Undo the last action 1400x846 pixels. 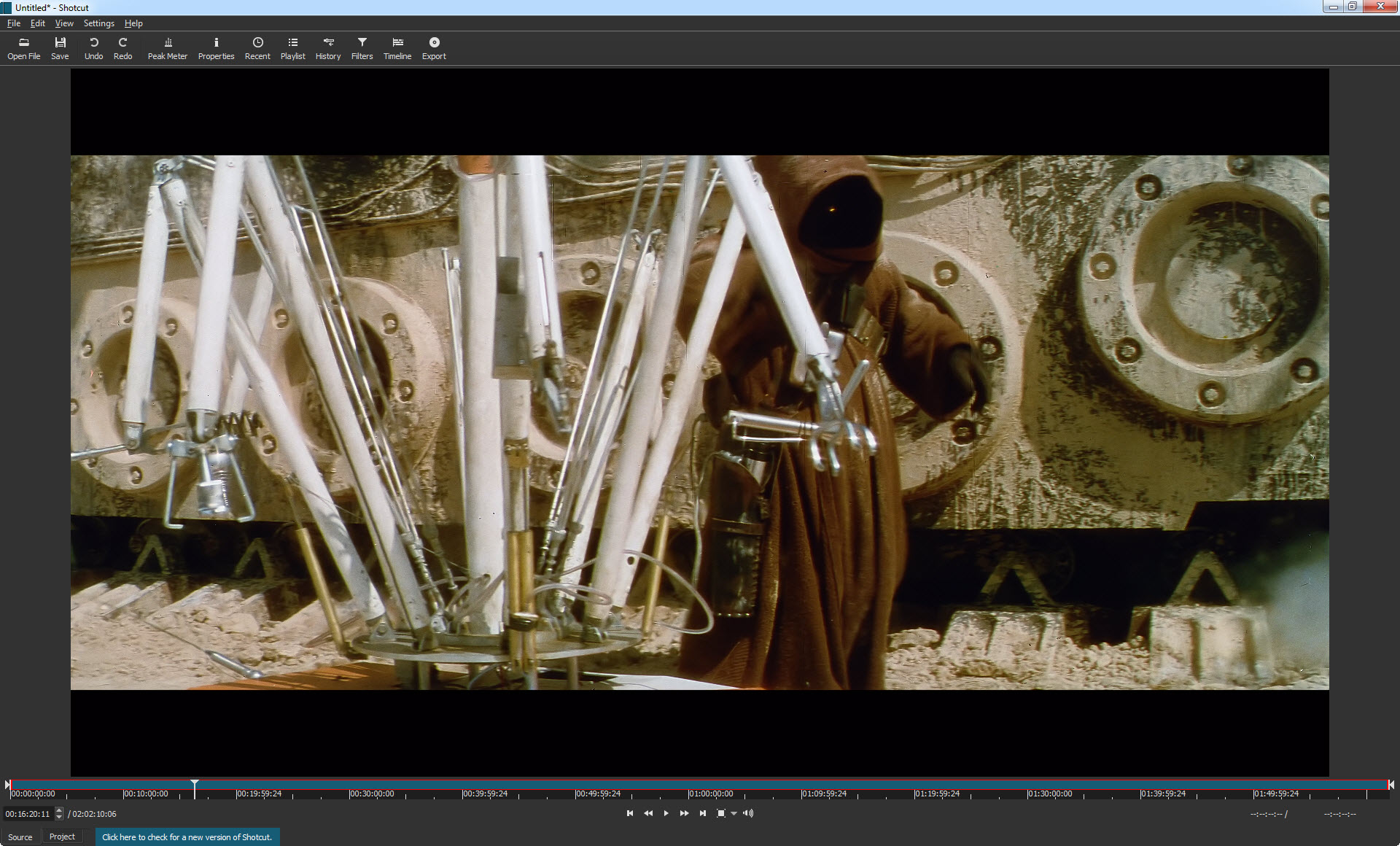point(93,48)
